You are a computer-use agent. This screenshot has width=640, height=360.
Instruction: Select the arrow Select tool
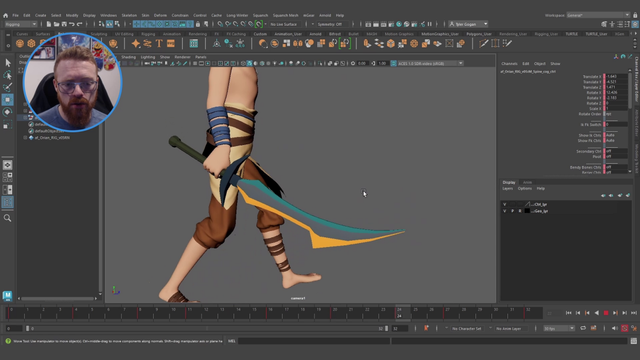8,63
